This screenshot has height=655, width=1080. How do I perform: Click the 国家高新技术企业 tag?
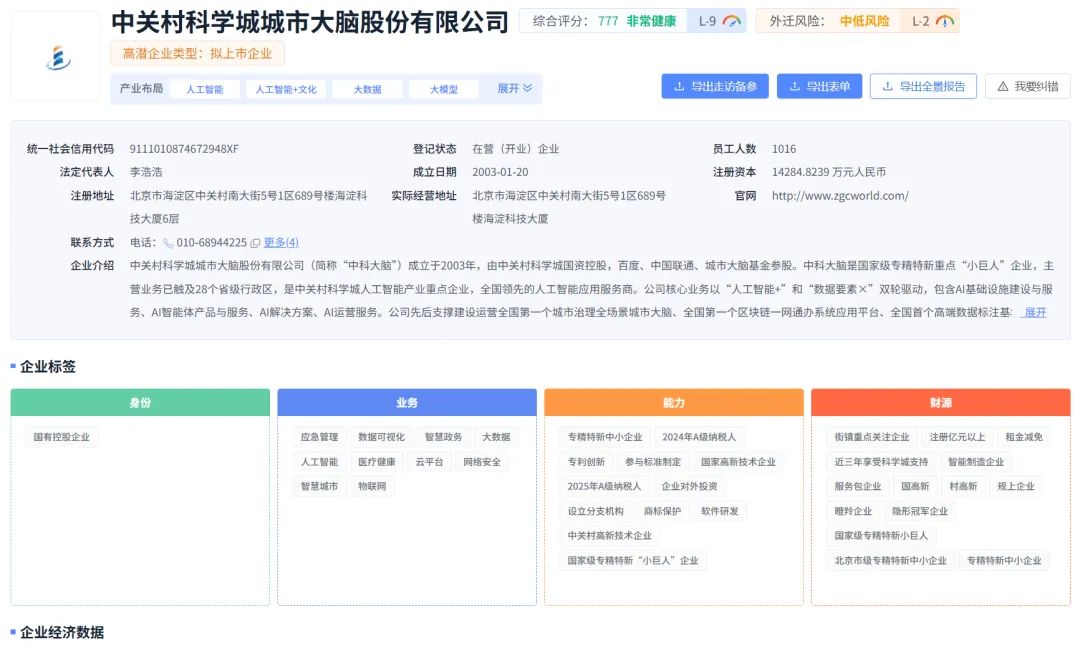click(x=738, y=461)
